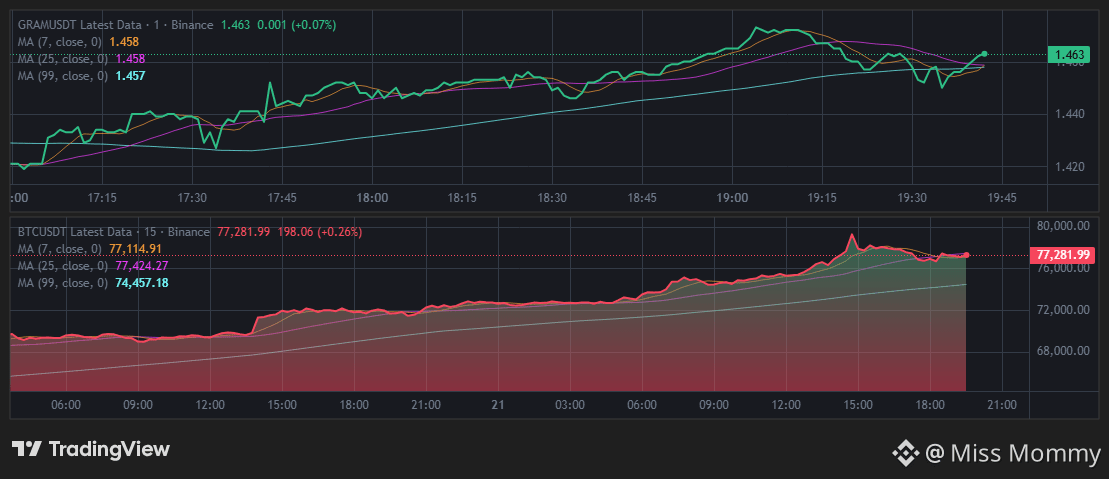Screen dimensions: 1109x479
Task: Click 19:45 on the GRAM time axis
Action: [1001, 198]
